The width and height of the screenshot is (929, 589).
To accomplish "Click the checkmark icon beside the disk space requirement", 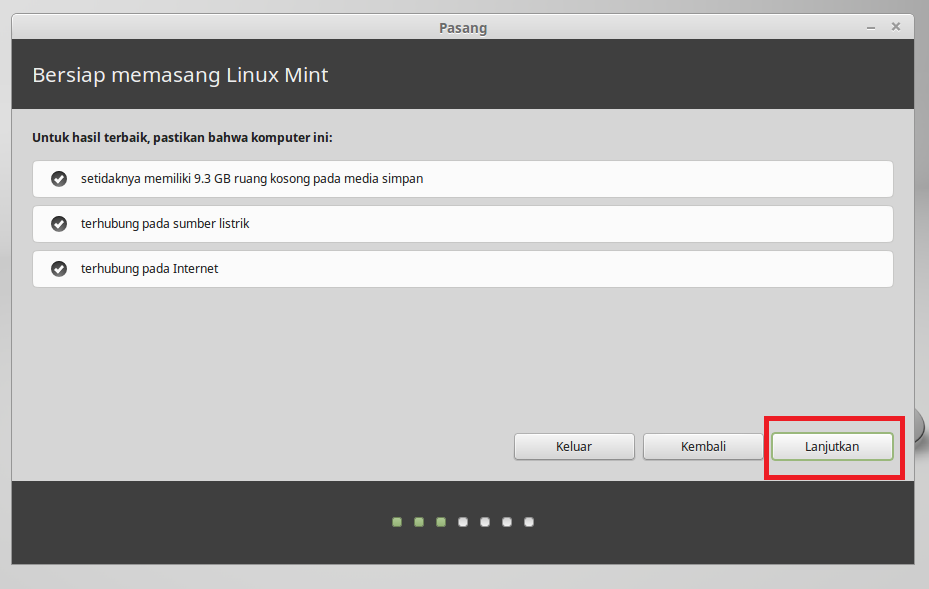I will coord(59,179).
